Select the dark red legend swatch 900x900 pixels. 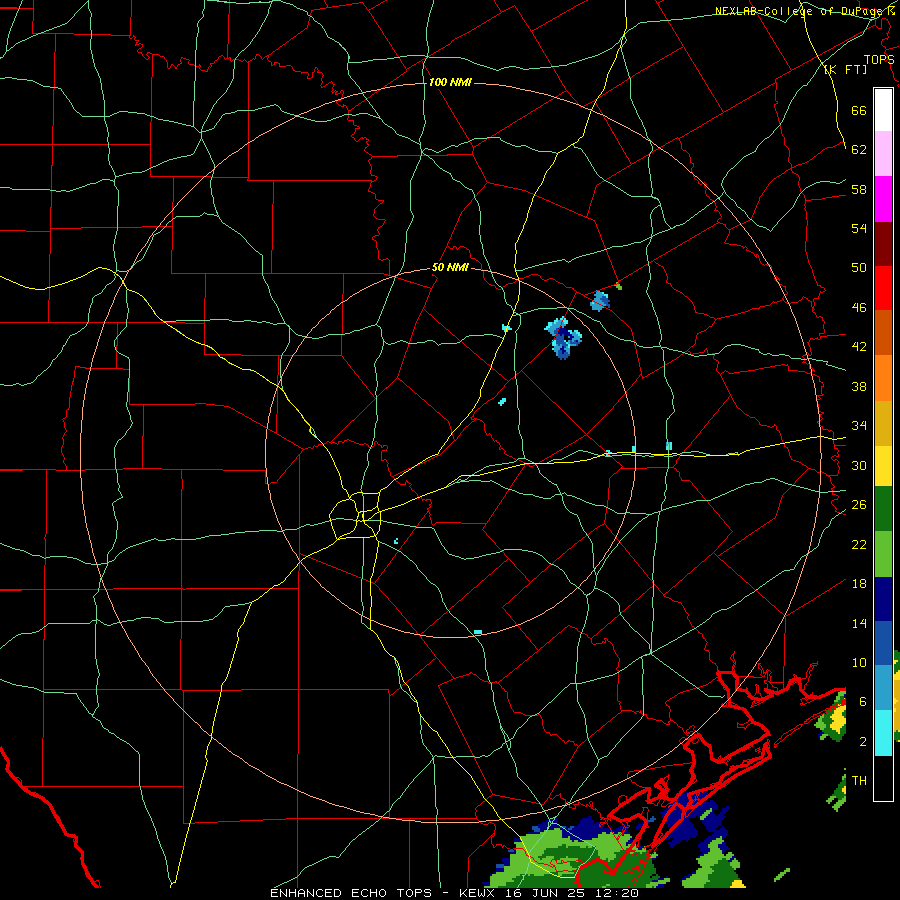[883, 243]
